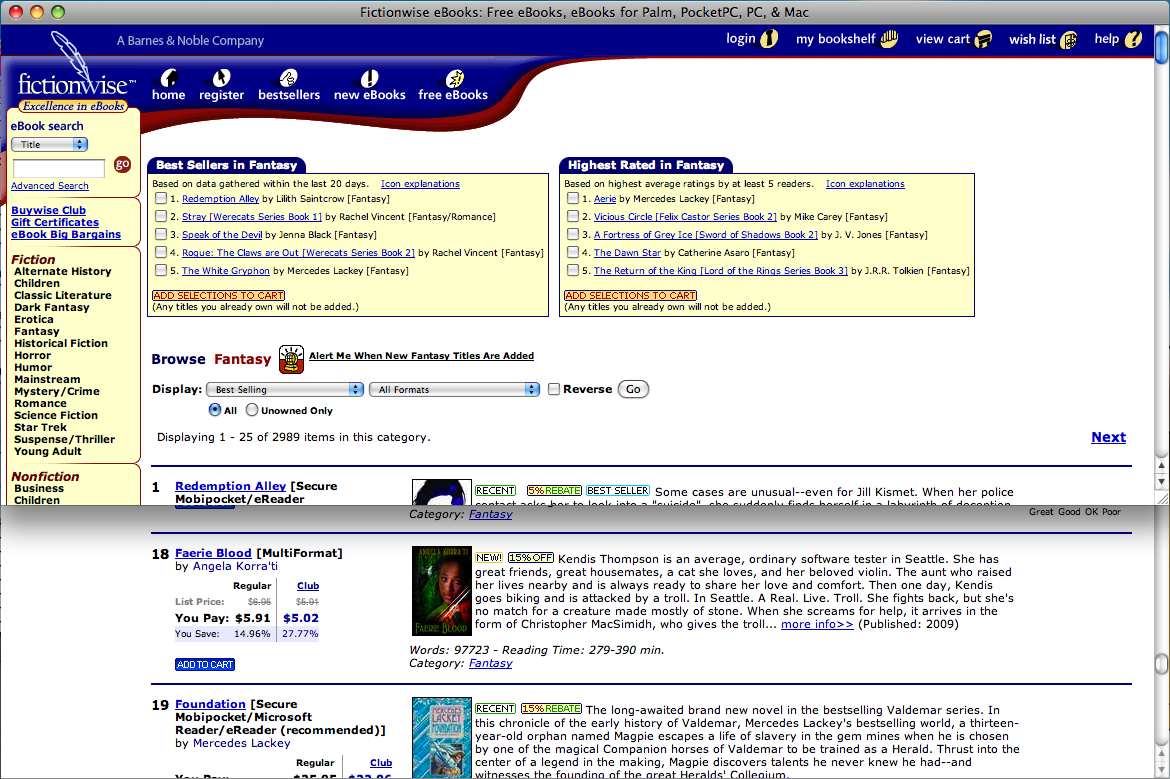Click the home navigation icon
1170x779 pixels.
point(168,78)
